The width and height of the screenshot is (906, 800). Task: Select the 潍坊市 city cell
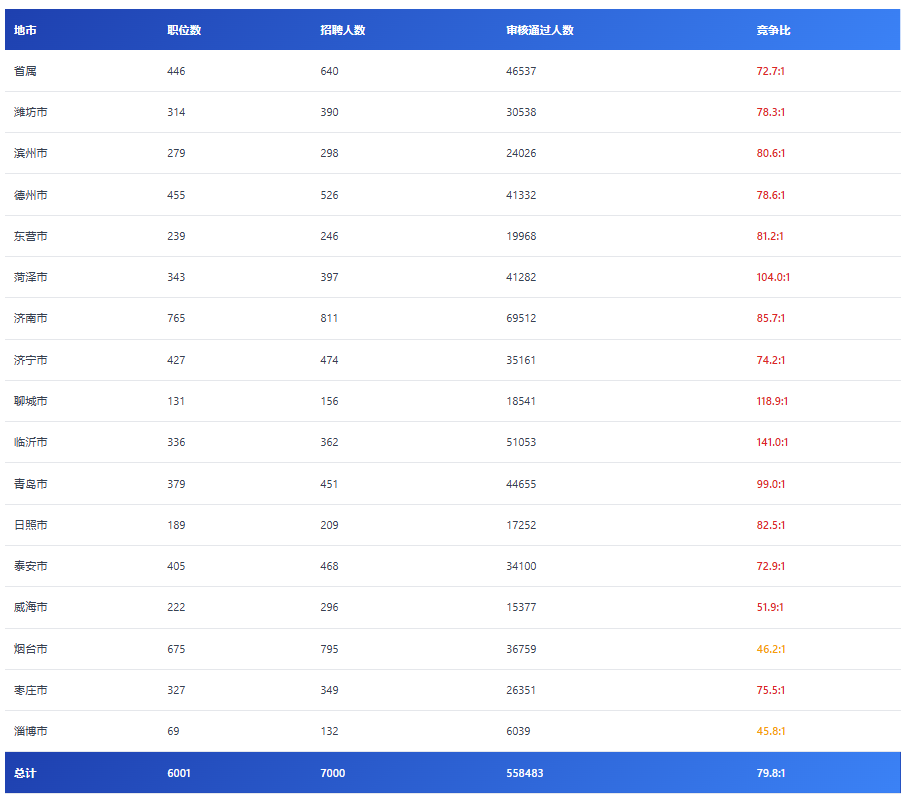pos(30,112)
